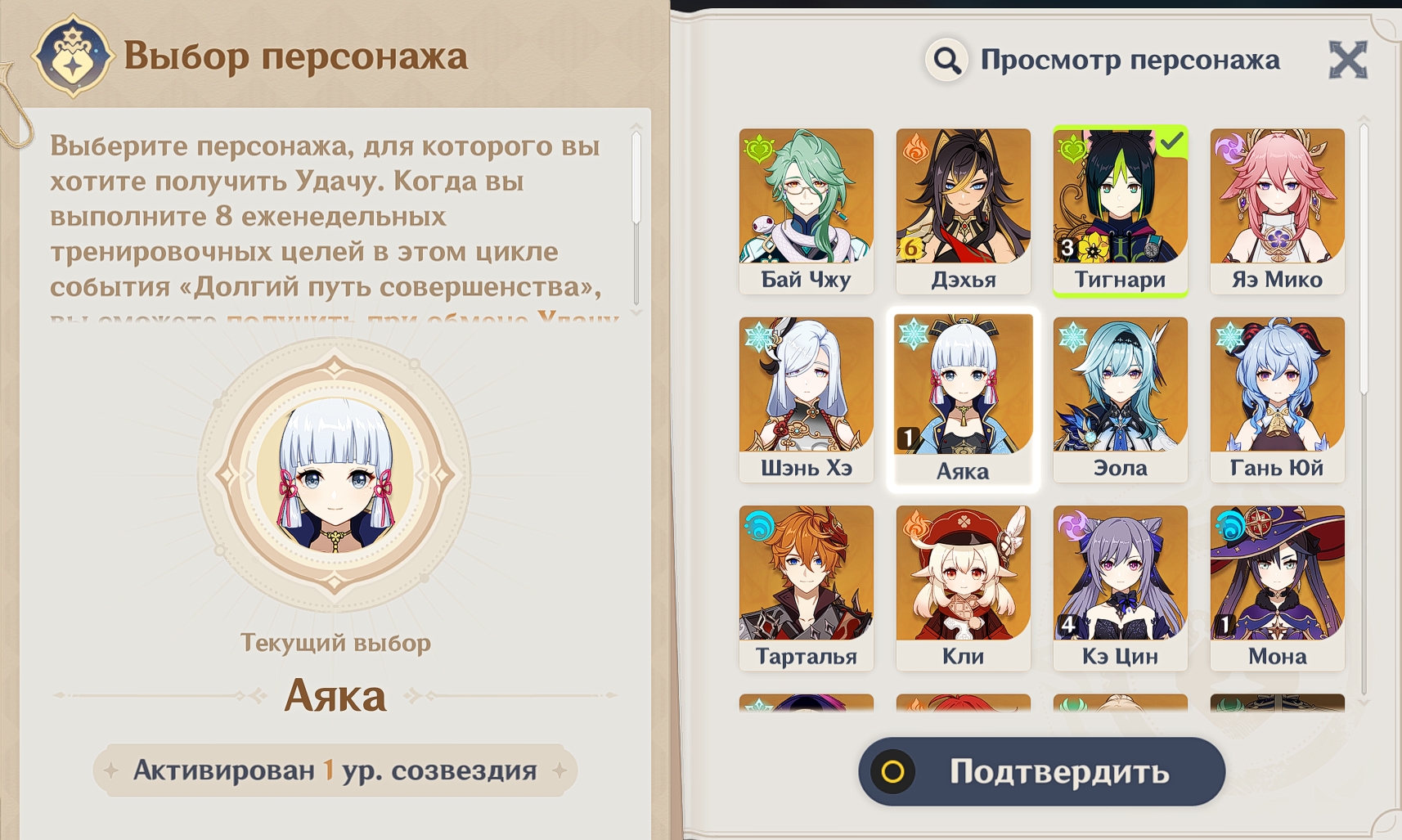Select the Бай Чжу character card
This screenshot has width=1402, height=840.
806,211
